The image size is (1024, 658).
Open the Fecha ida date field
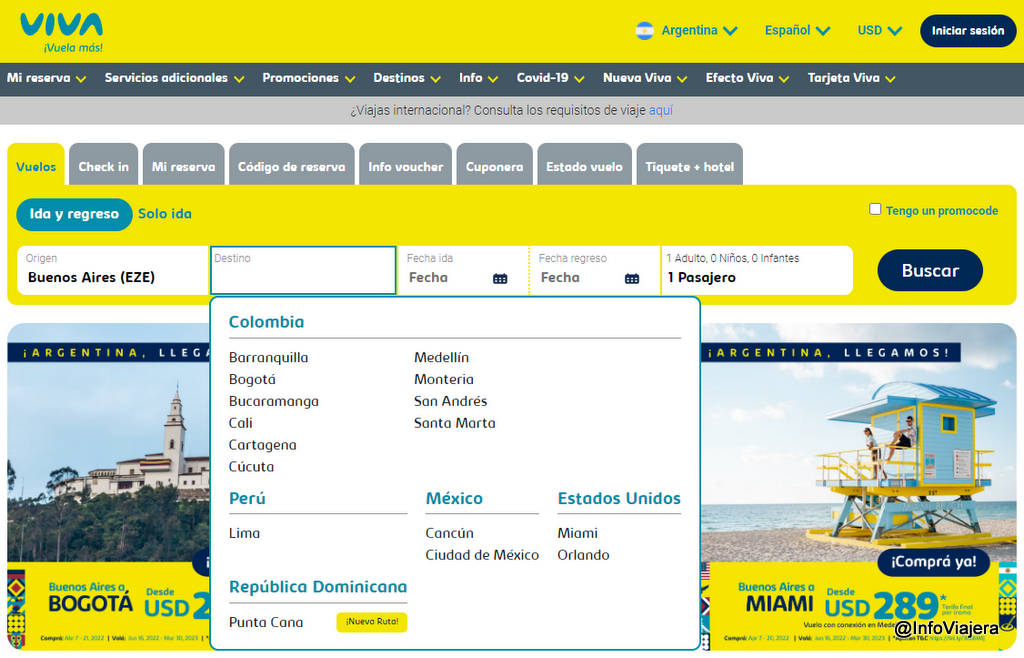click(463, 270)
